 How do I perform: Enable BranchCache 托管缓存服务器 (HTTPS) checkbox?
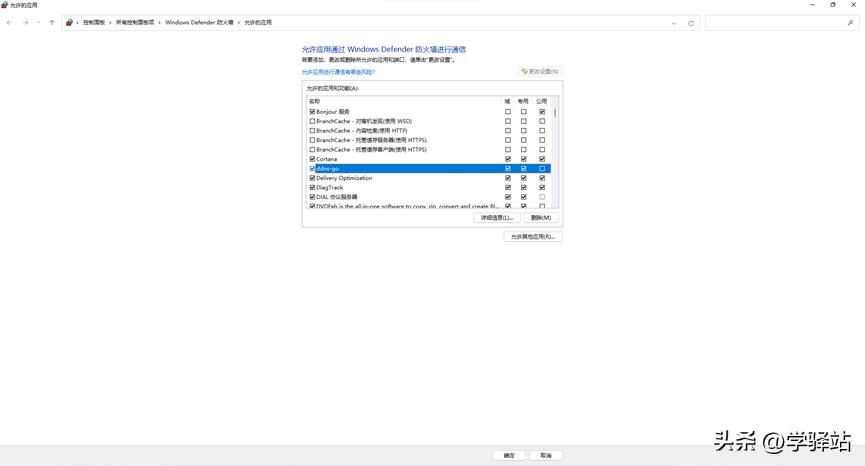tap(312, 140)
